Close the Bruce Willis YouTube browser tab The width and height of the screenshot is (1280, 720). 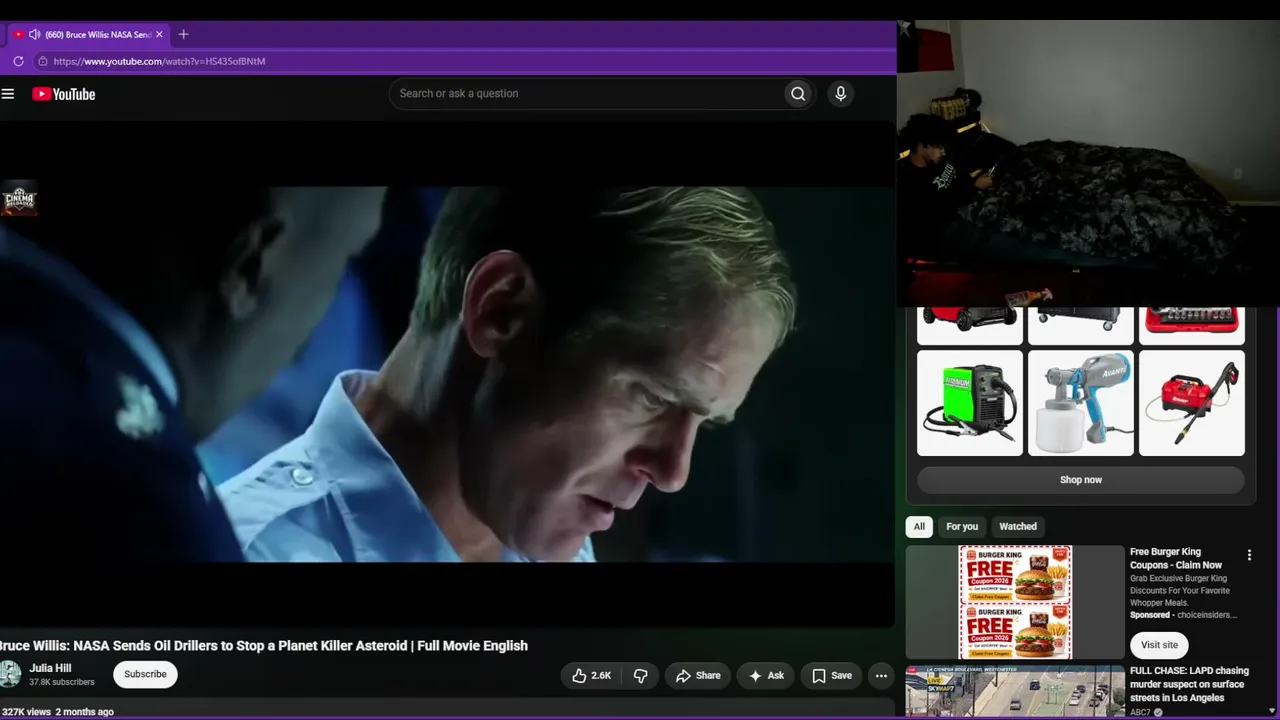pos(159,34)
